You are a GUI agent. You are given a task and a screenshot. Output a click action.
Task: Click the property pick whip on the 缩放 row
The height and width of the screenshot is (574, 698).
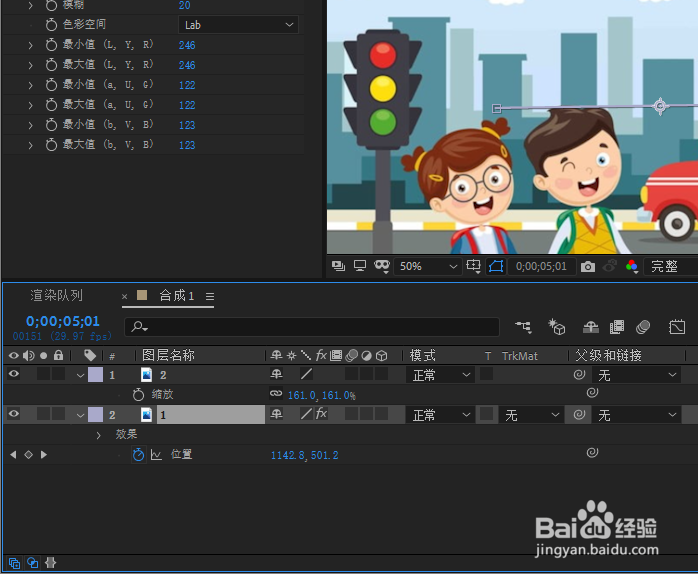592,393
